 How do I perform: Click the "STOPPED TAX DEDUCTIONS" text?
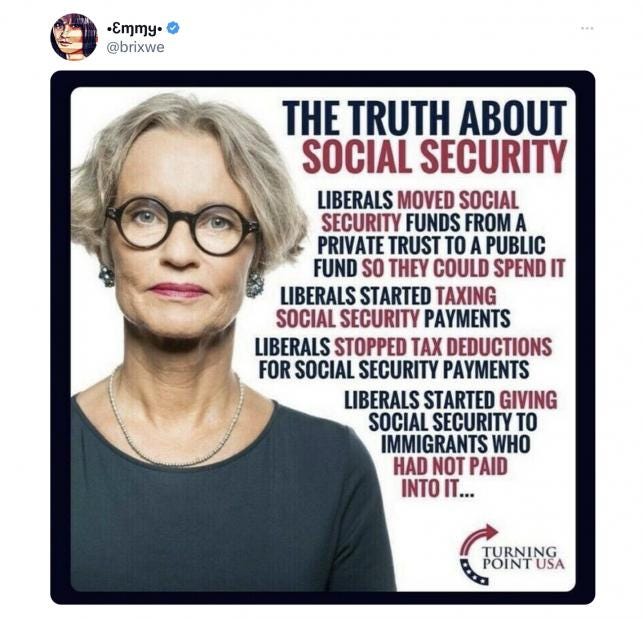(x=443, y=347)
